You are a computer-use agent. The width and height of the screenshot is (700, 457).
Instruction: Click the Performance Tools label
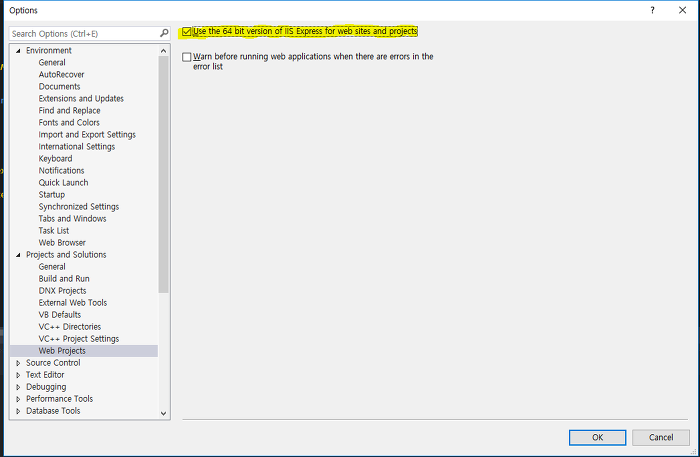(59, 399)
